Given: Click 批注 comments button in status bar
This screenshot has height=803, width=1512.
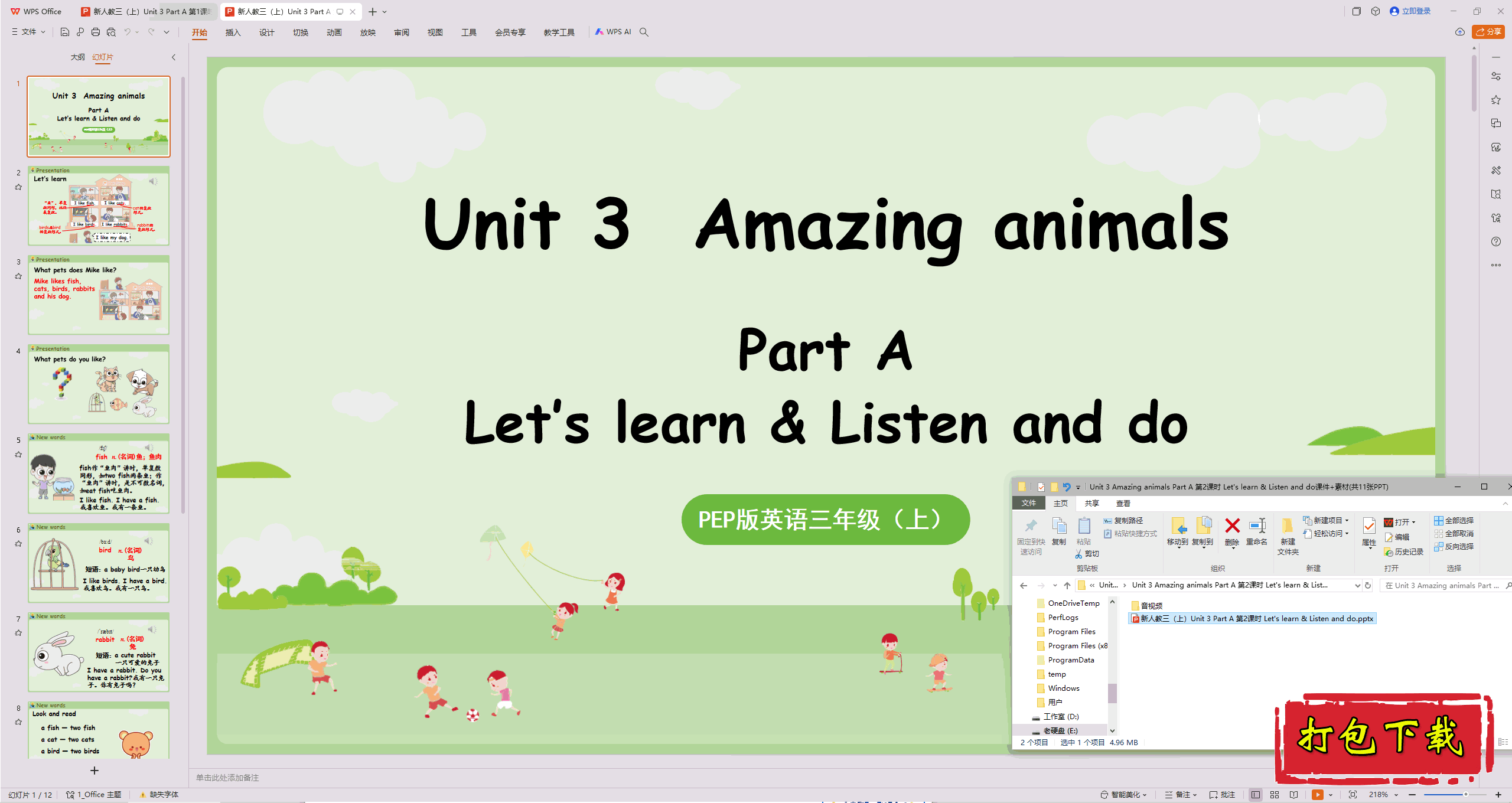Looking at the screenshot, I should (1223, 795).
